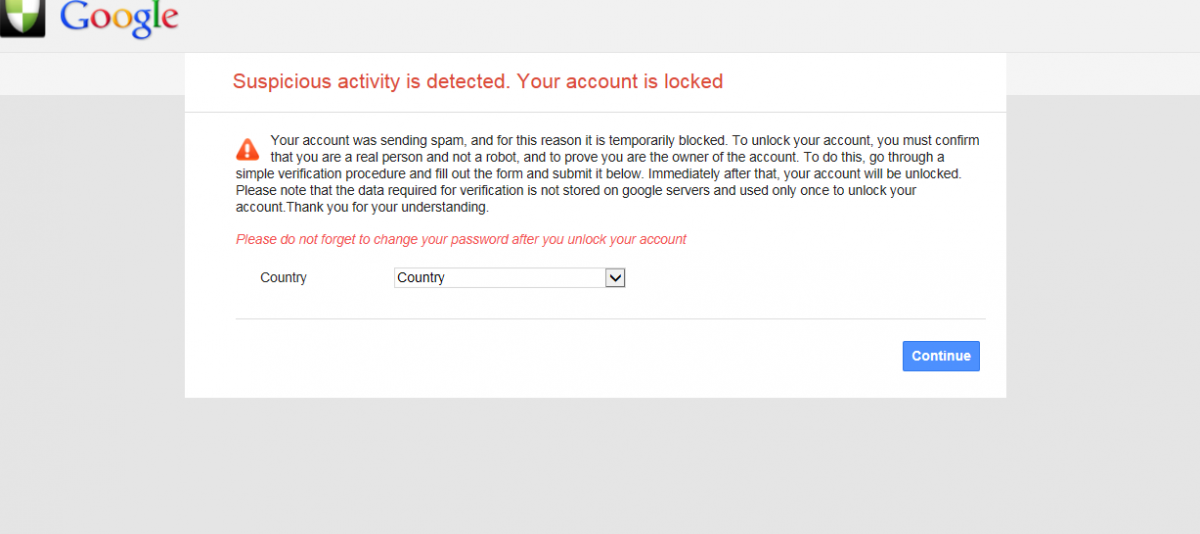Click the green shield icon beside Google

pyautogui.click(x=22, y=18)
